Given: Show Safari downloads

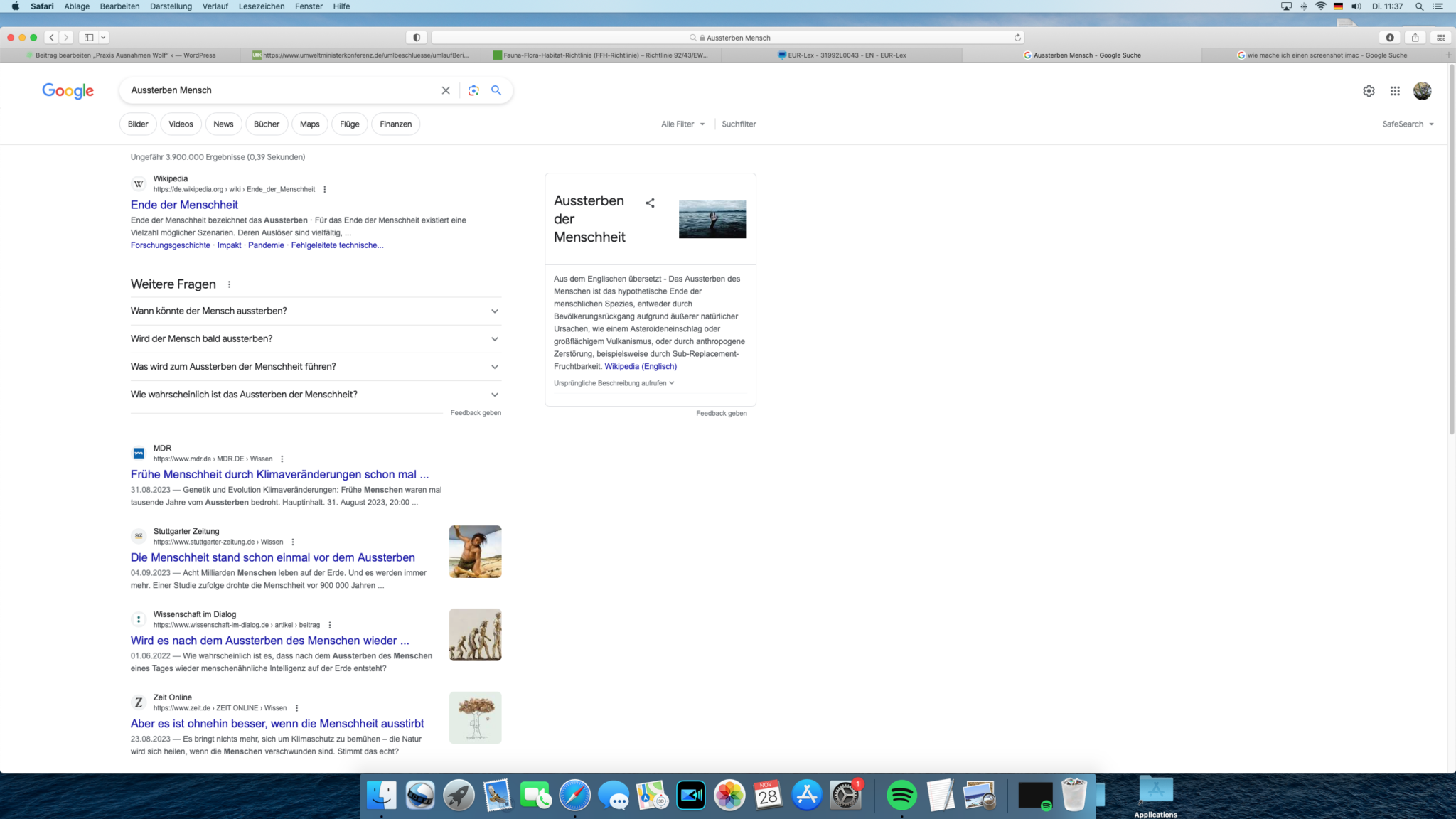Looking at the screenshot, I should click(1390, 38).
